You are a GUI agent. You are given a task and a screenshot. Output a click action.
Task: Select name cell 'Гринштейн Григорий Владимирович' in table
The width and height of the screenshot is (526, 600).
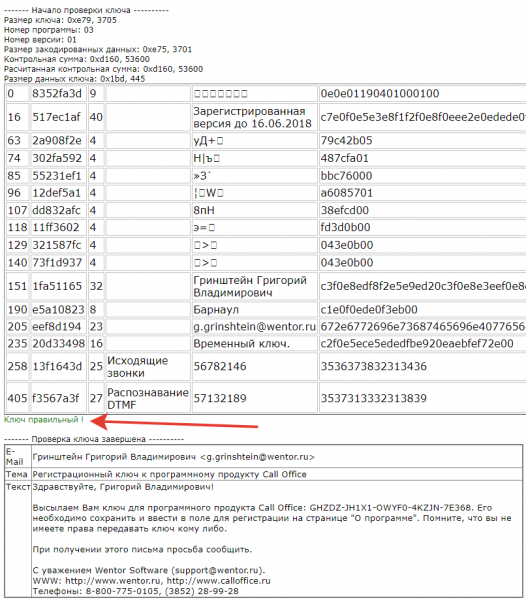point(254,286)
